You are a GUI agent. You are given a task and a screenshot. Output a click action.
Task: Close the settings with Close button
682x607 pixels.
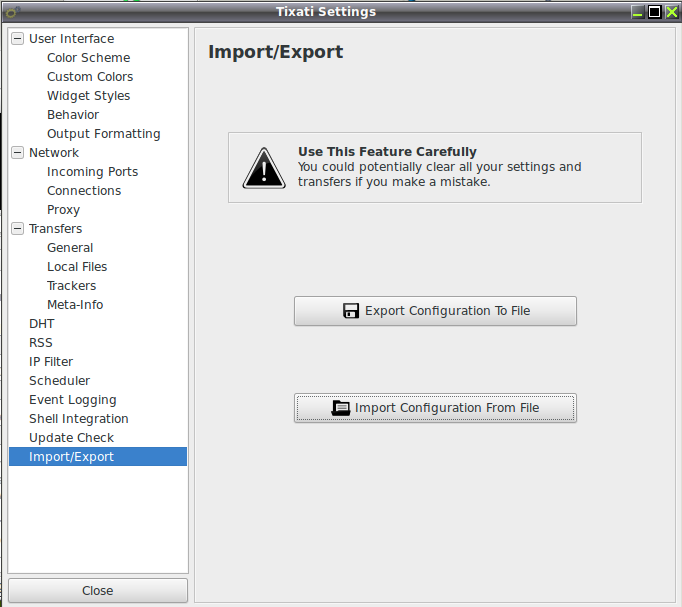click(x=98, y=590)
